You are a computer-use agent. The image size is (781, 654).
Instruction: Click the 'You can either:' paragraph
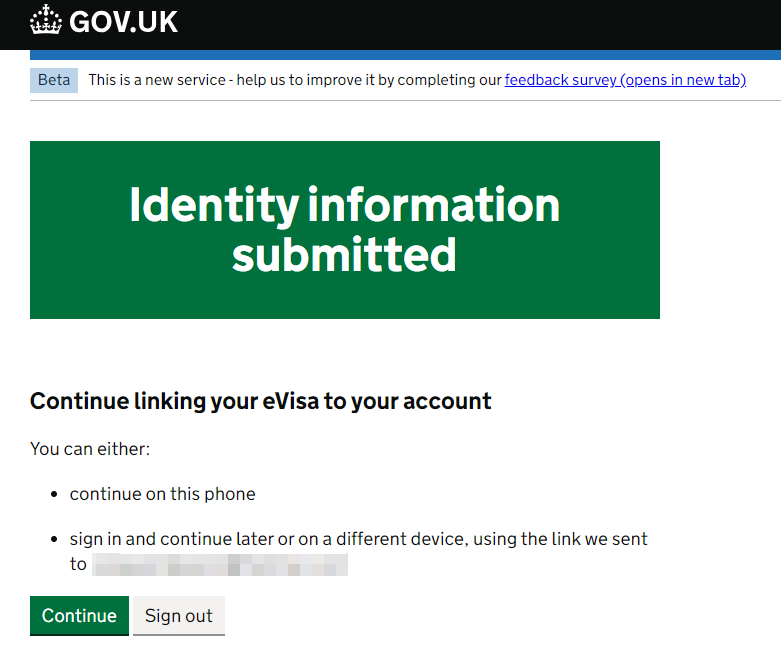90,449
